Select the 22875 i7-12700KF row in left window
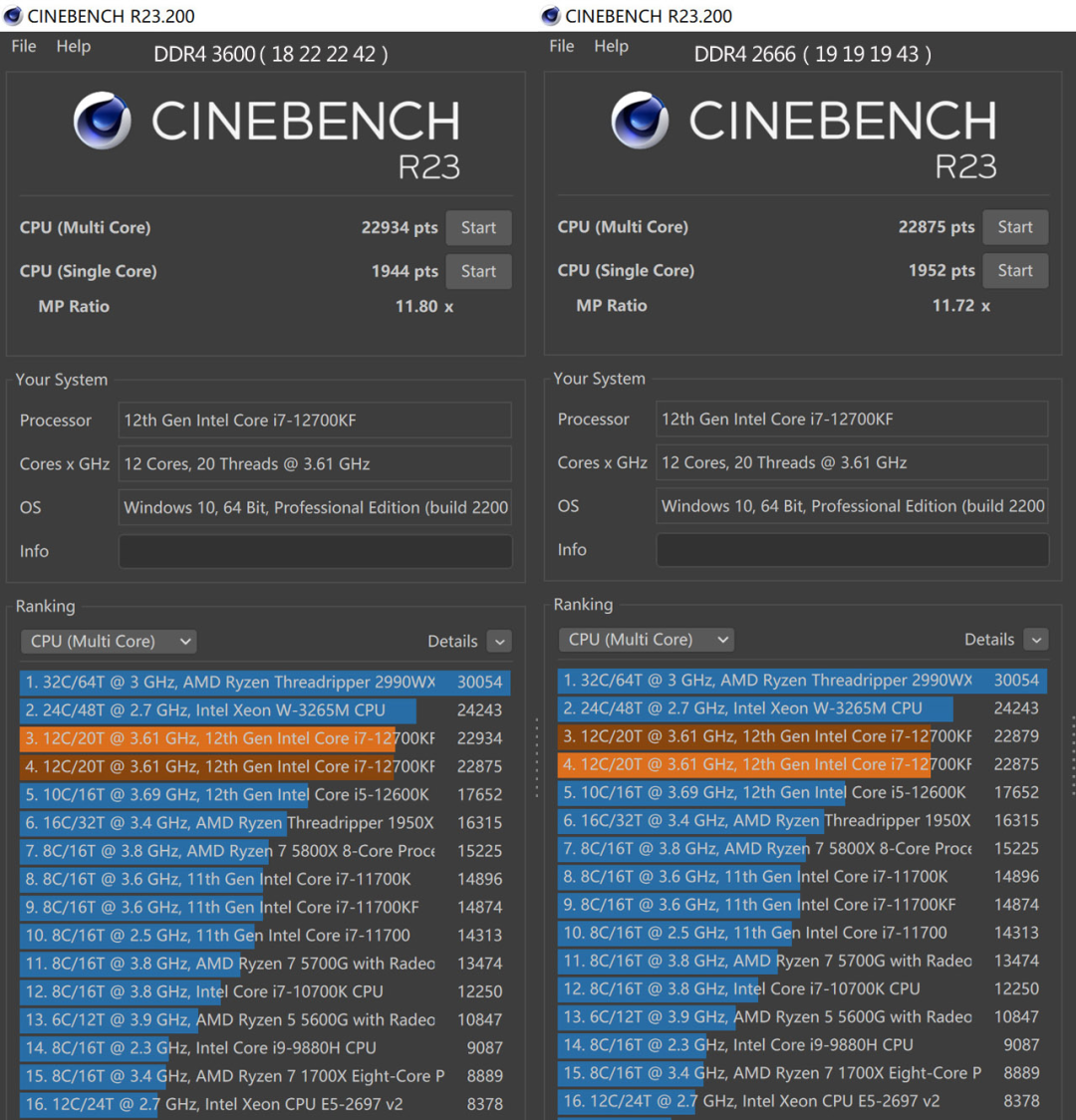This screenshot has width=1076, height=1120. [x=265, y=766]
